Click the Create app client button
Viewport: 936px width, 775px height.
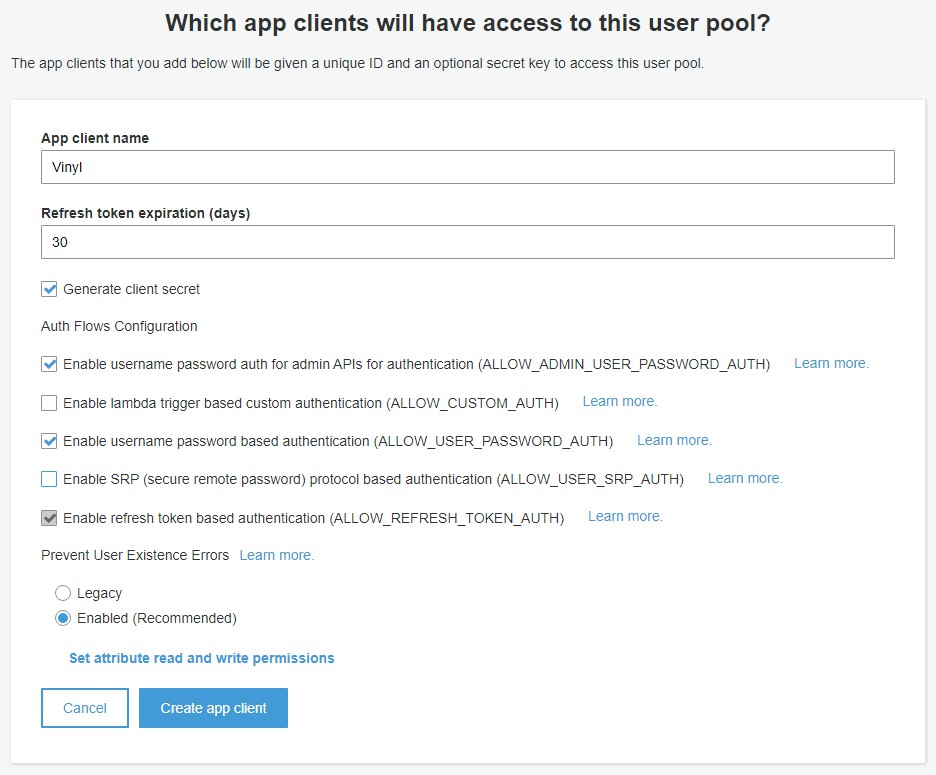pyautogui.click(x=213, y=708)
